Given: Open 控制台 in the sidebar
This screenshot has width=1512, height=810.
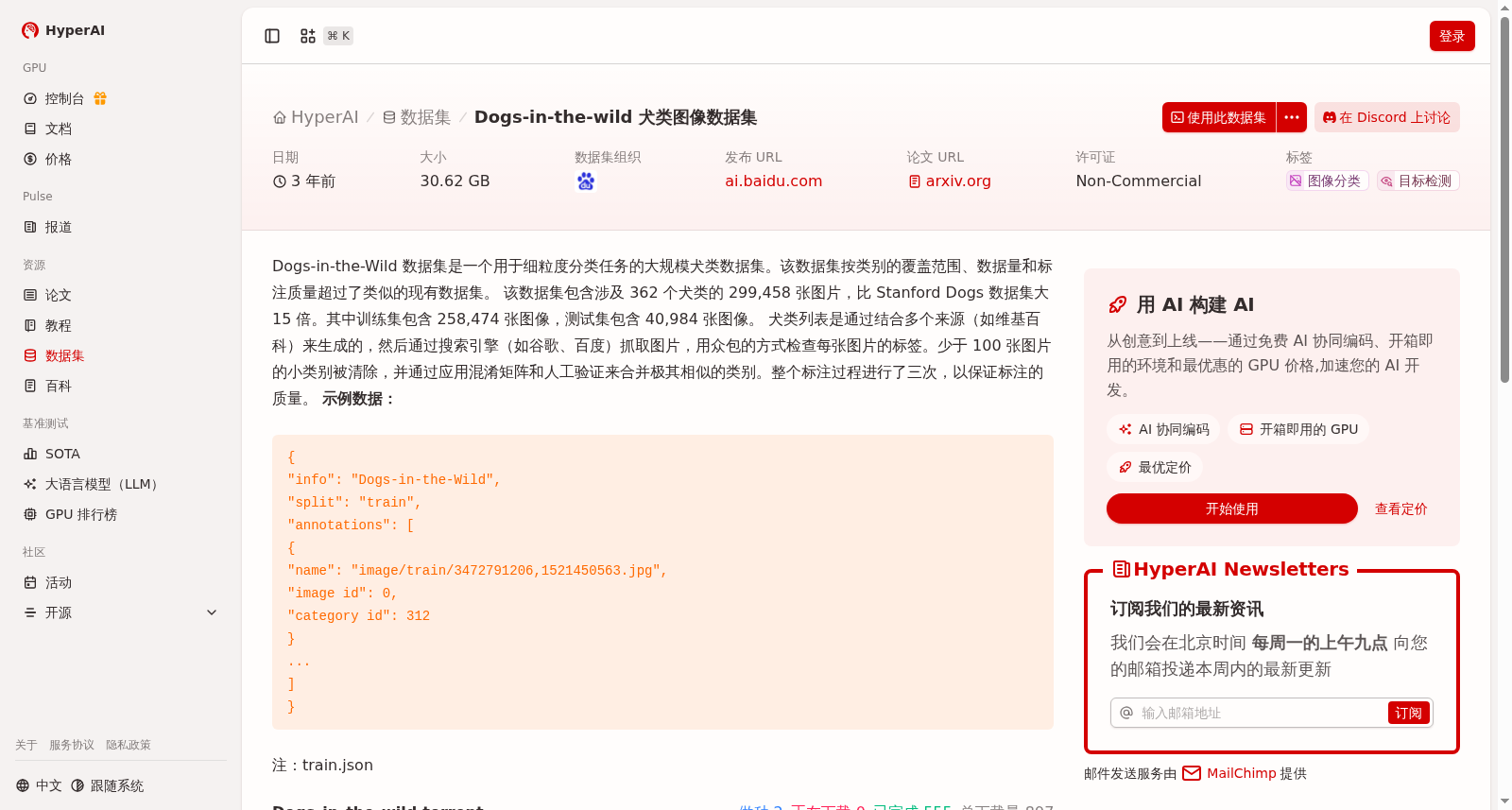Looking at the screenshot, I should [x=64, y=98].
